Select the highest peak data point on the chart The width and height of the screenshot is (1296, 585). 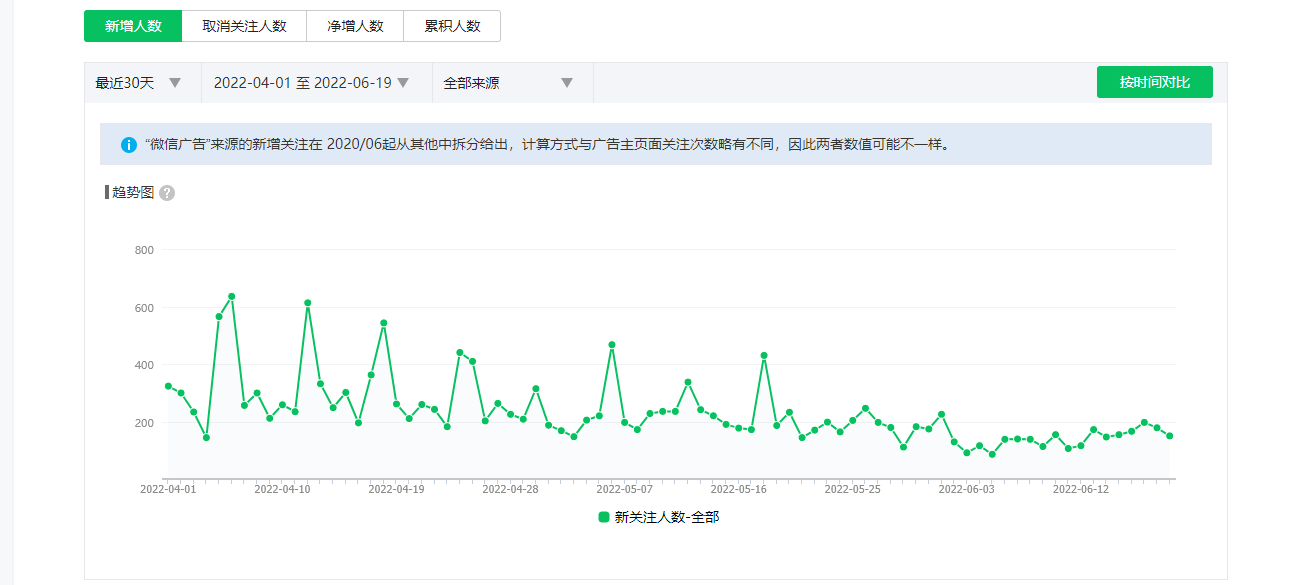point(232,297)
